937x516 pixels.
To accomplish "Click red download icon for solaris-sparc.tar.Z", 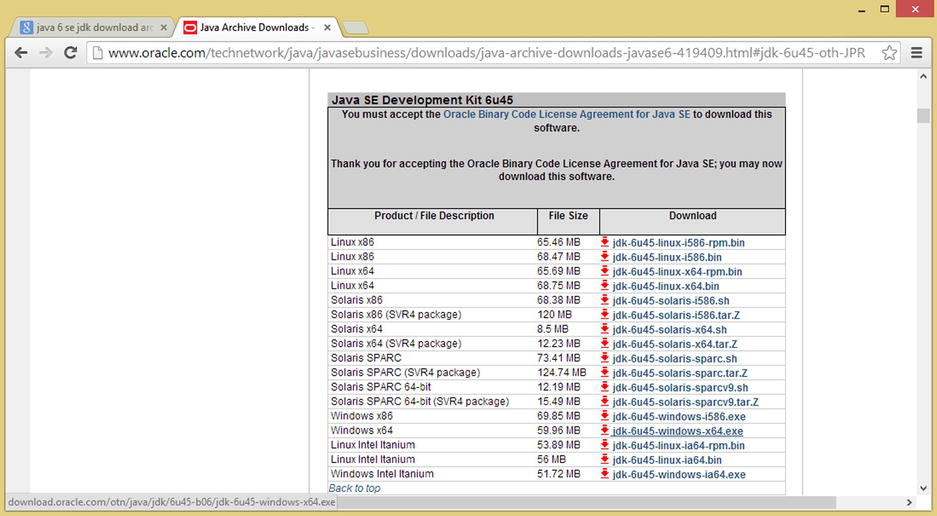I will [x=605, y=372].
